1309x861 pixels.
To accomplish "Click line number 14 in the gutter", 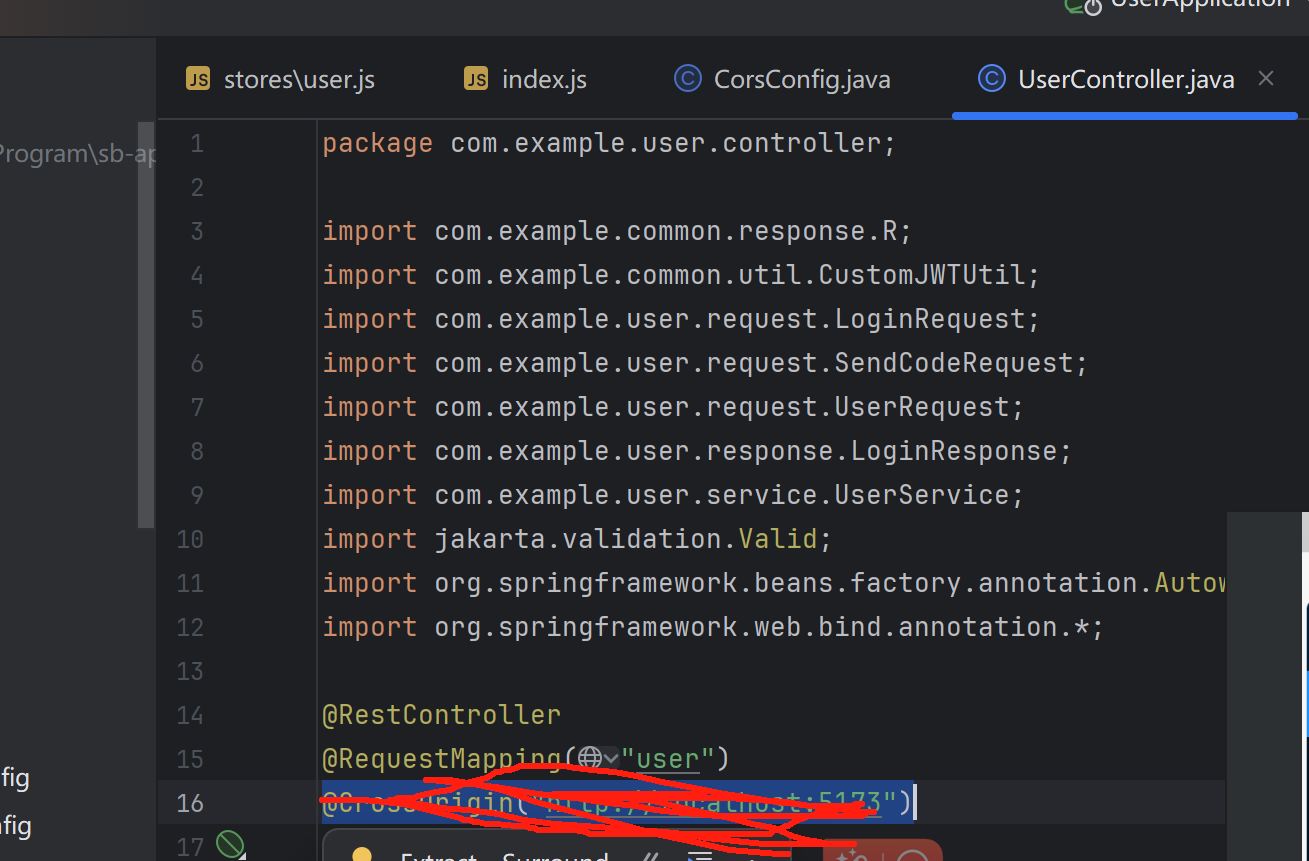I will click(189, 715).
